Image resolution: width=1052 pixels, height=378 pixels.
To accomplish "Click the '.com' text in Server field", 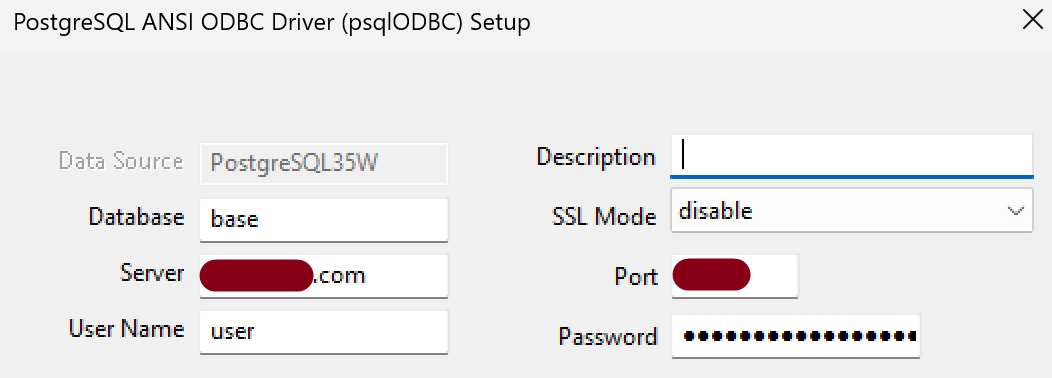I will coord(340,275).
